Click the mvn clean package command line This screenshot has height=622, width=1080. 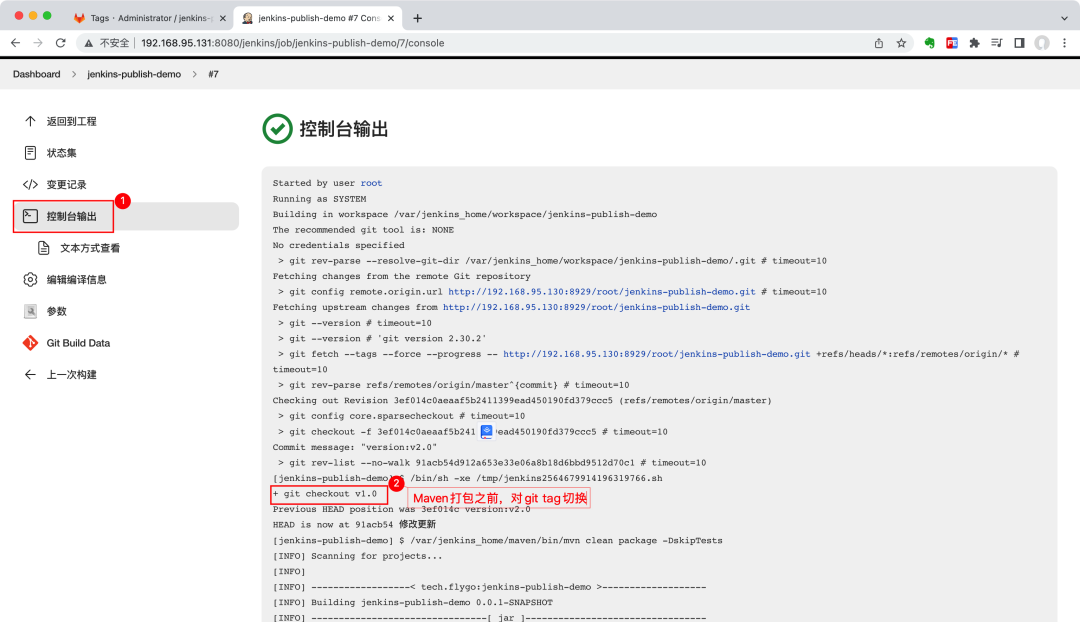click(497, 541)
